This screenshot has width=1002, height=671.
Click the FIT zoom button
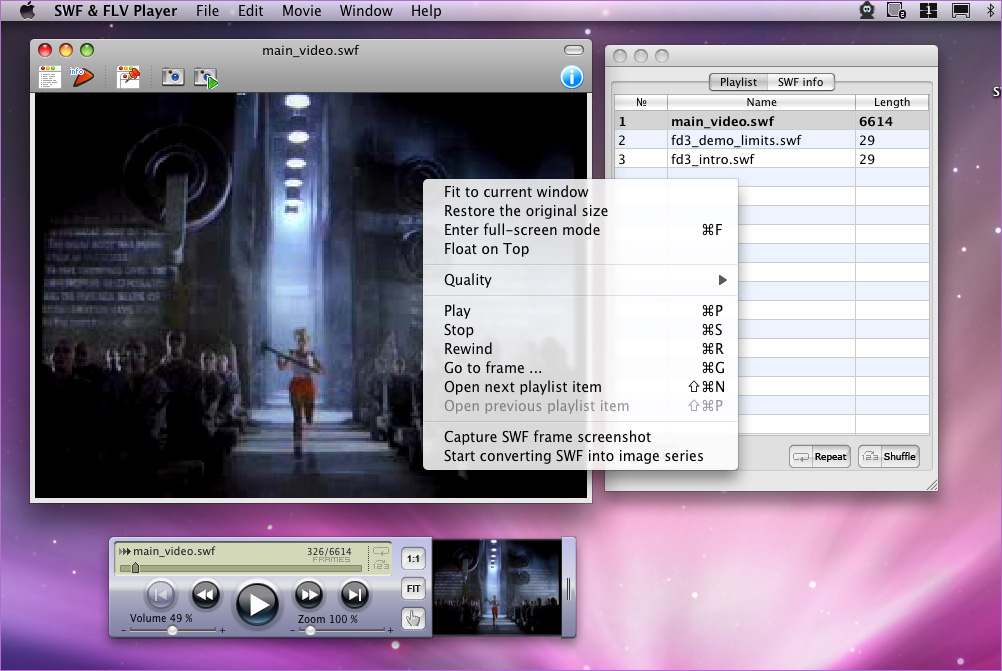(413, 589)
